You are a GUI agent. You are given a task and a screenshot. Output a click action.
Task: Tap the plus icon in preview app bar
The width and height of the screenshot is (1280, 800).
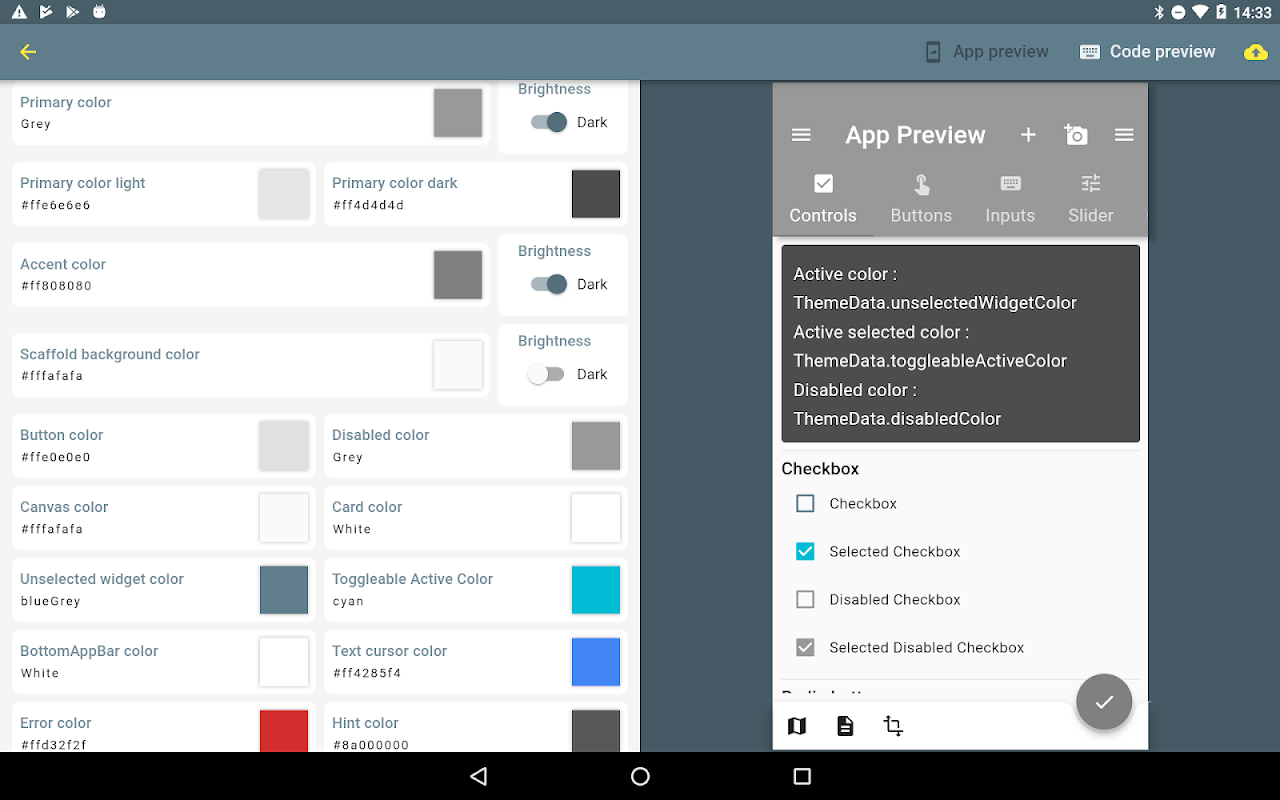click(1028, 135)
